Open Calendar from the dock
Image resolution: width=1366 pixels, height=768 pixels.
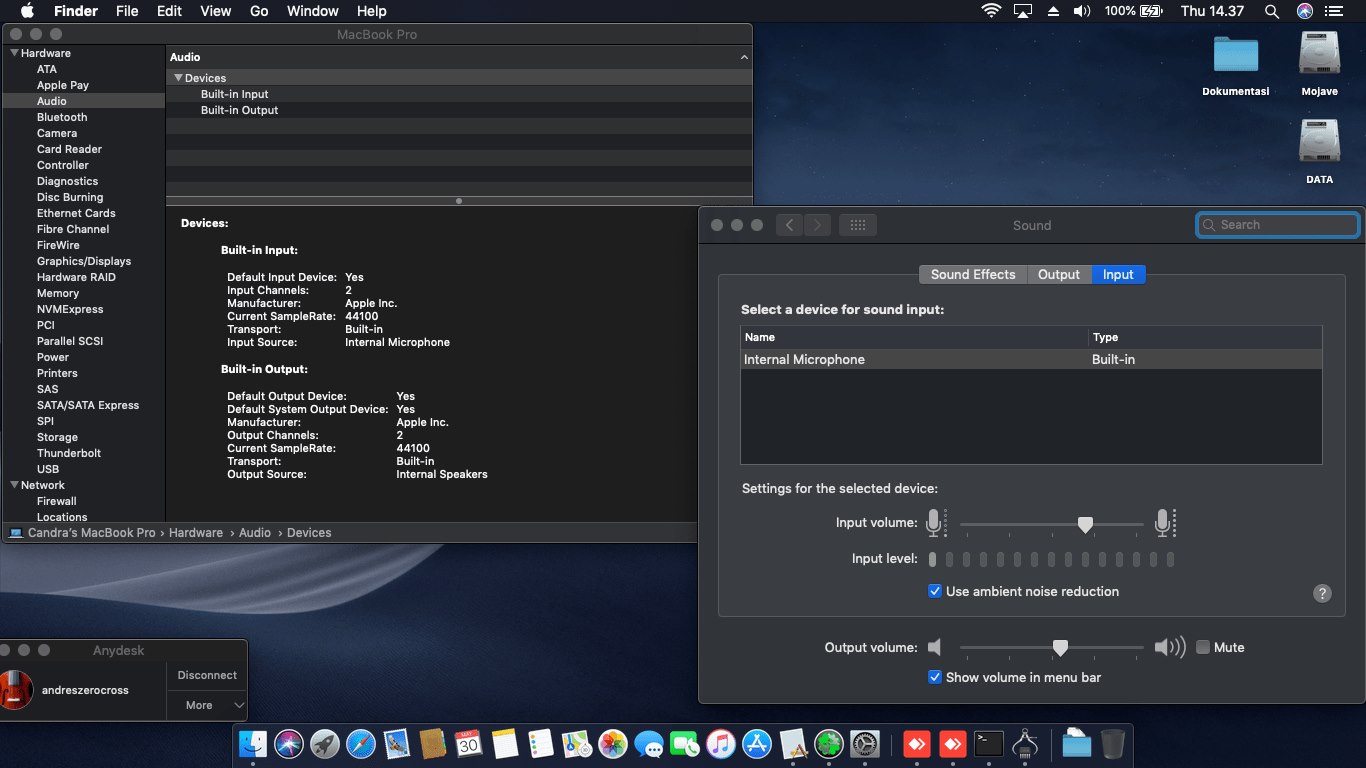(469, 743)
